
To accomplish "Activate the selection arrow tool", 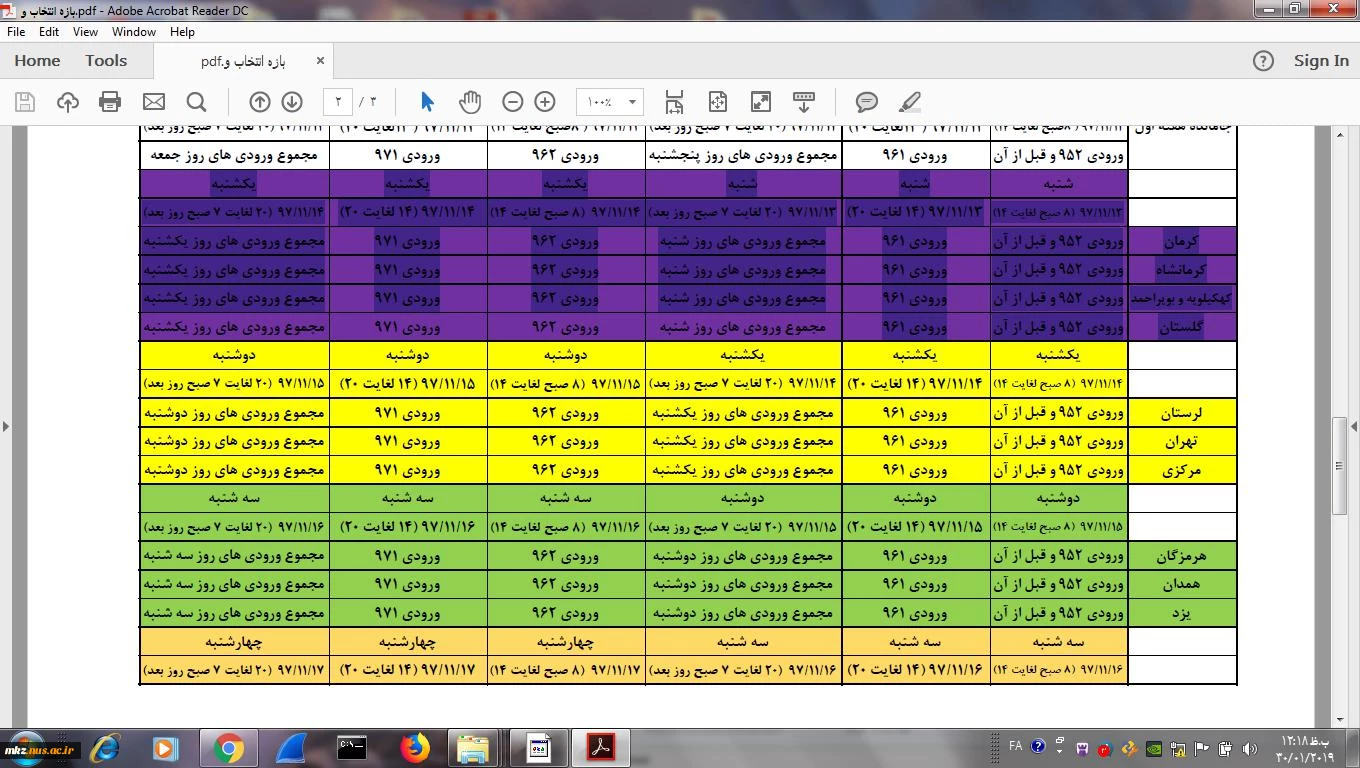I will point(428,102).
